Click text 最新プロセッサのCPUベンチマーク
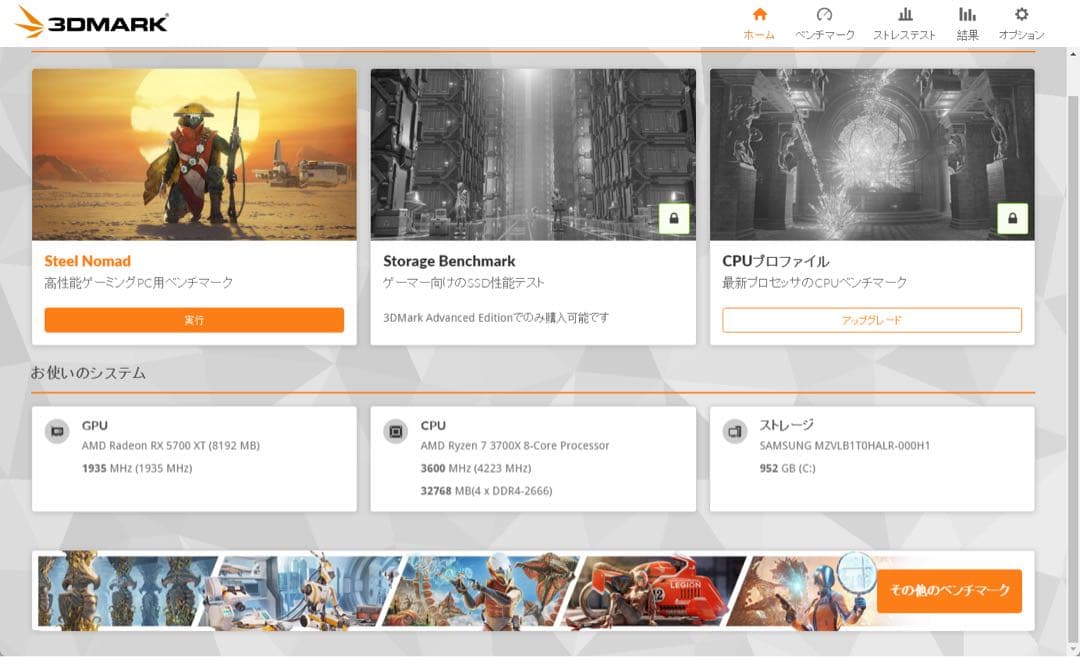Image resolution: width=1080 pixels, height=657 pixels. [814, 282]
